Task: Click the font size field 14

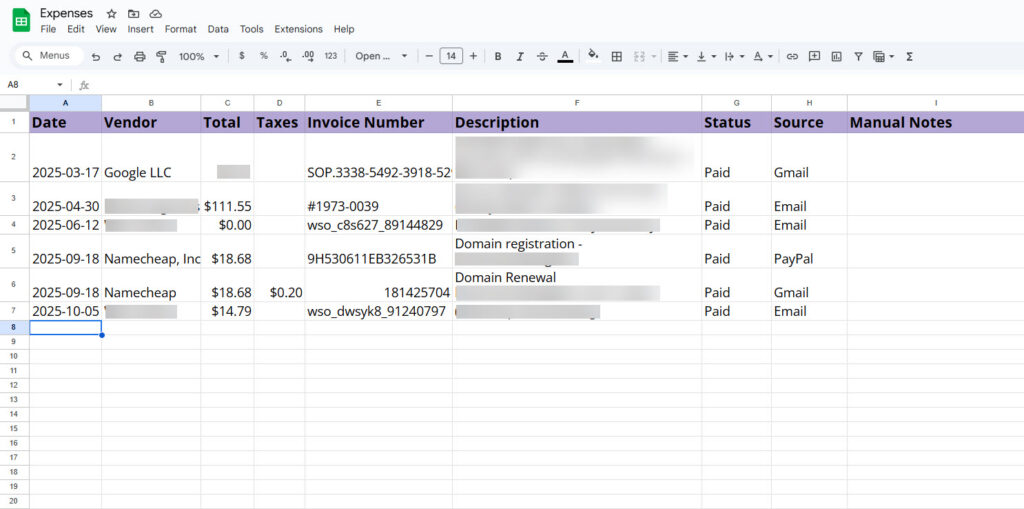Action: pyautogui.click(x=451, y=56)
